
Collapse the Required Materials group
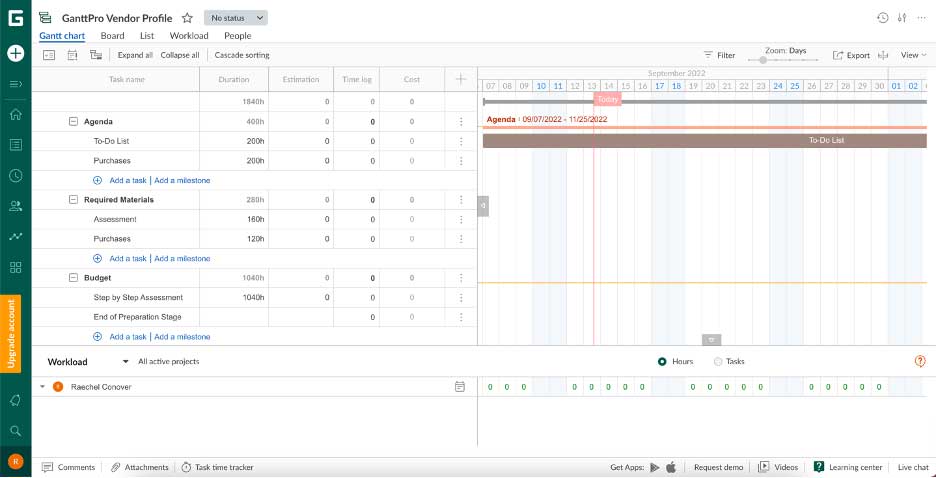point(73,200)
